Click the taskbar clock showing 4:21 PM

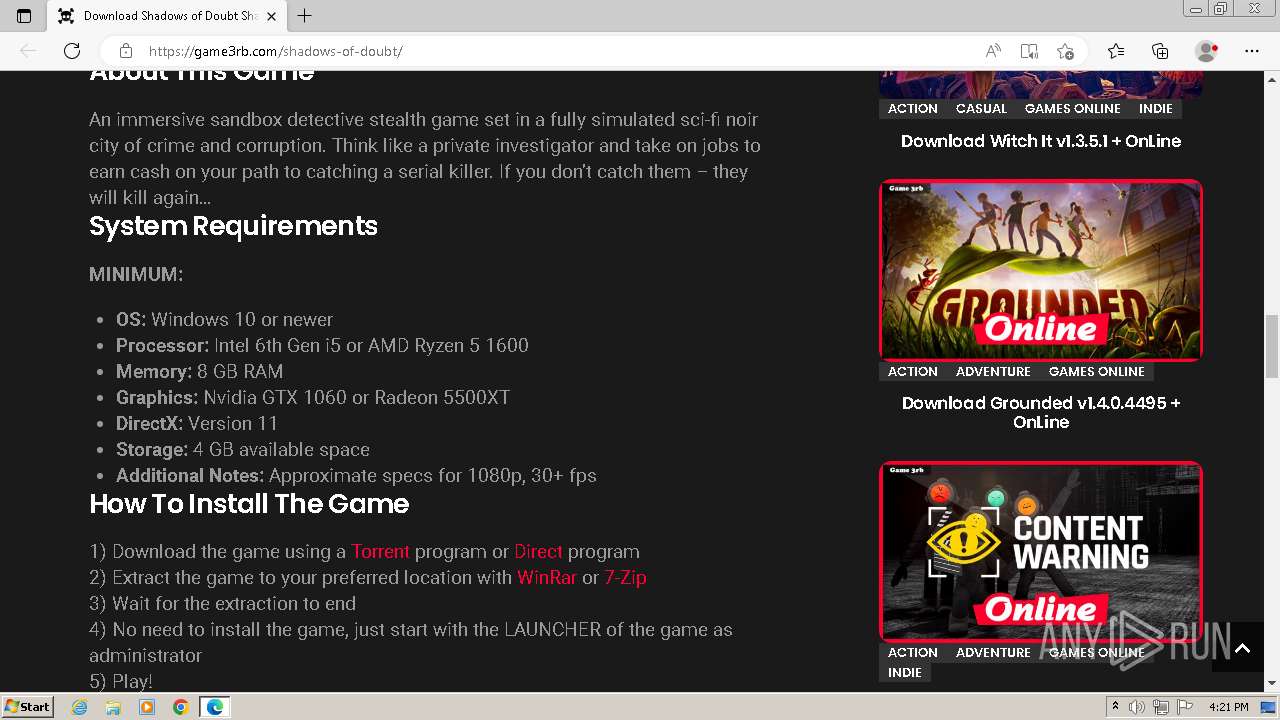coord(1229,707)
